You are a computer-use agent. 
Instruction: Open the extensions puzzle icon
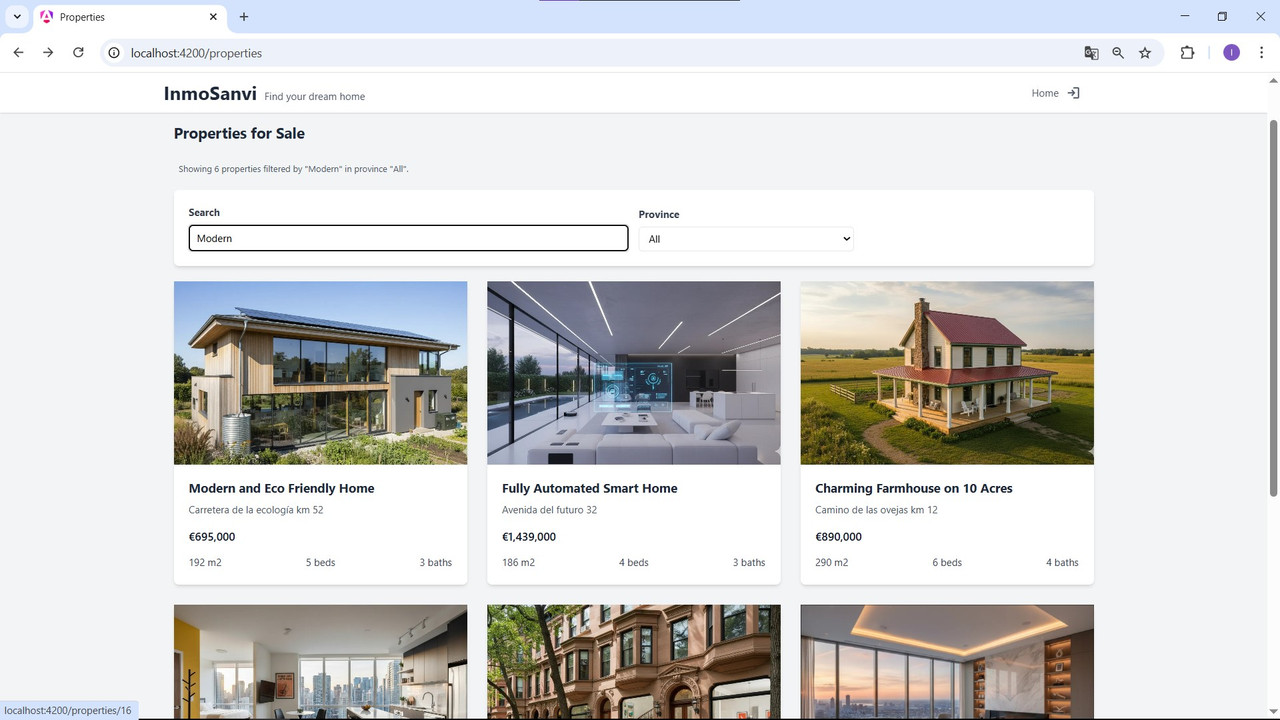click(x=1187, y=53)
